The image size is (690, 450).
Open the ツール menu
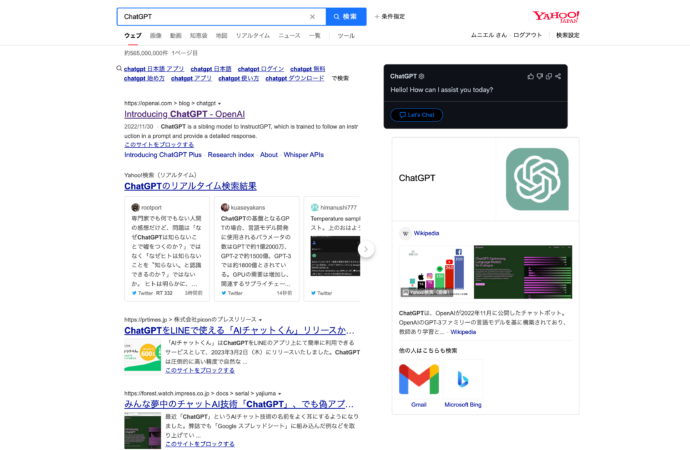click(x=346, y=36)
